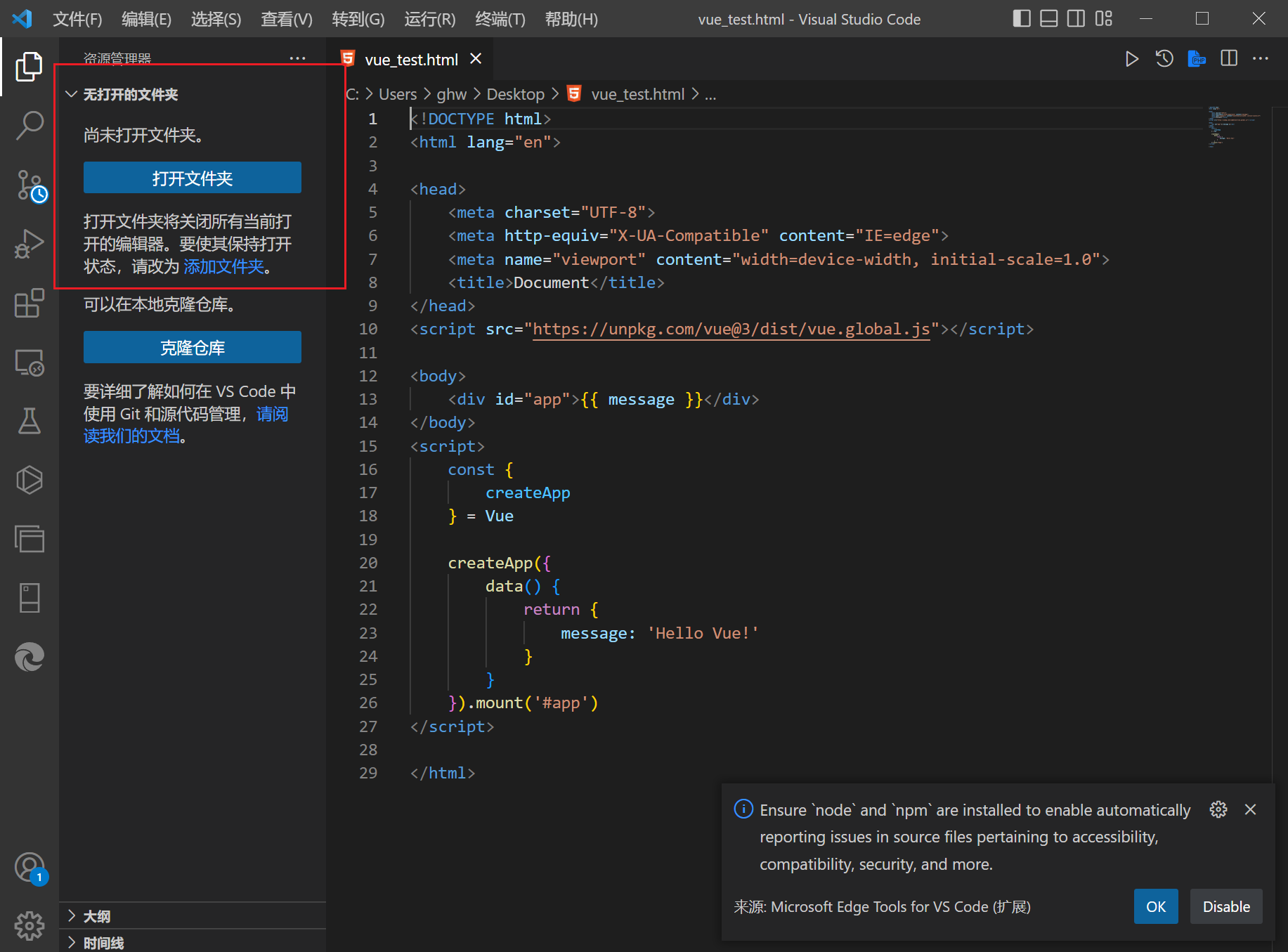Viewport: 1288px width, 952px height.
Task: Dismiss the npm notification with OK
Action: [1155, 906]
